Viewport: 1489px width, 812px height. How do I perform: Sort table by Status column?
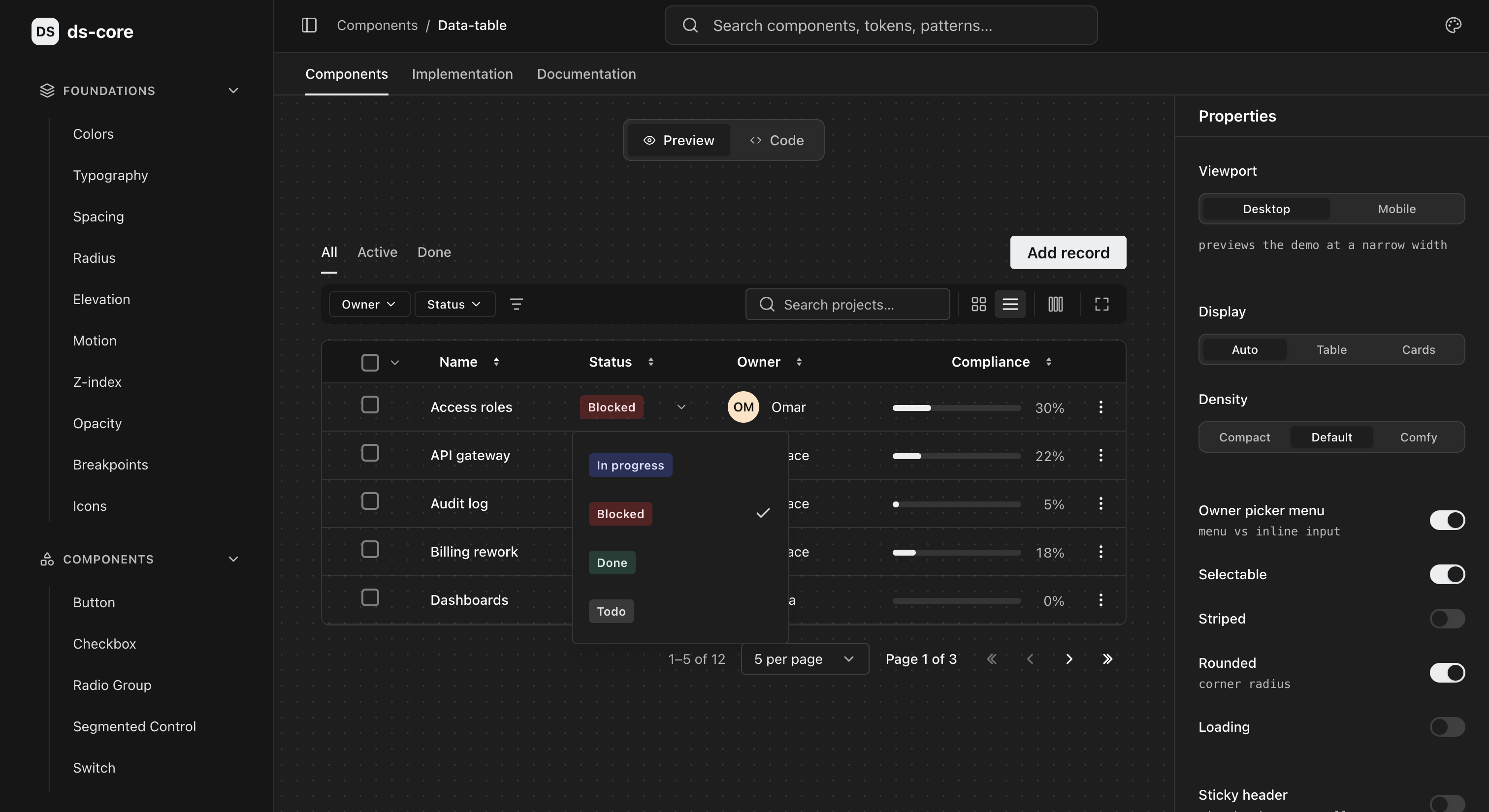651,362
